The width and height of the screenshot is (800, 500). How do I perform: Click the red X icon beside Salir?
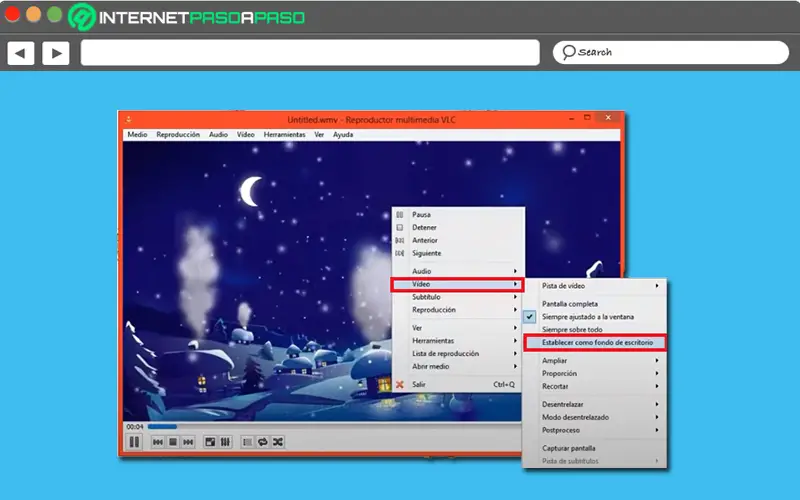(400, 385)
